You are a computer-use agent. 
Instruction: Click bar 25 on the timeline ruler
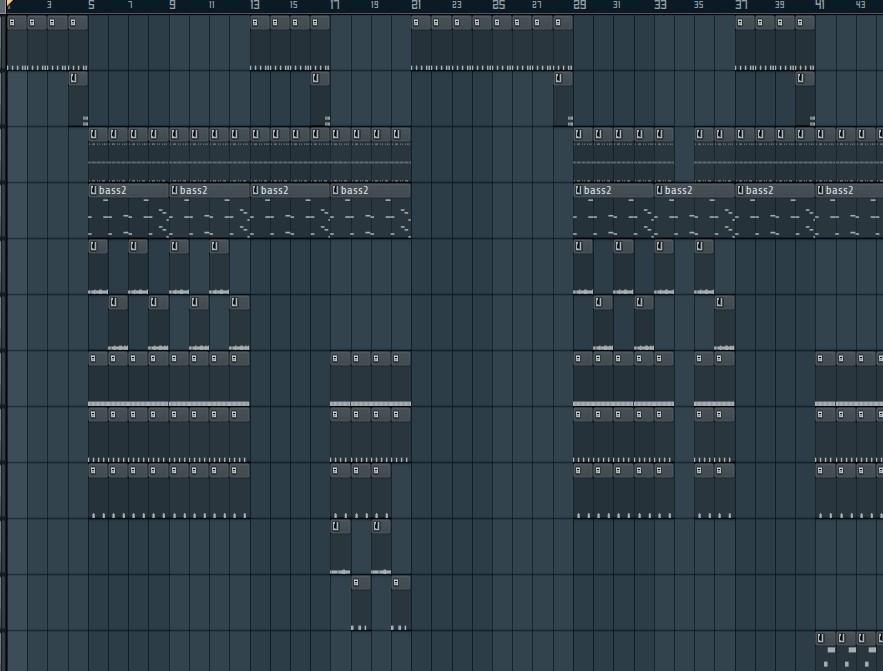click(498, 6)
